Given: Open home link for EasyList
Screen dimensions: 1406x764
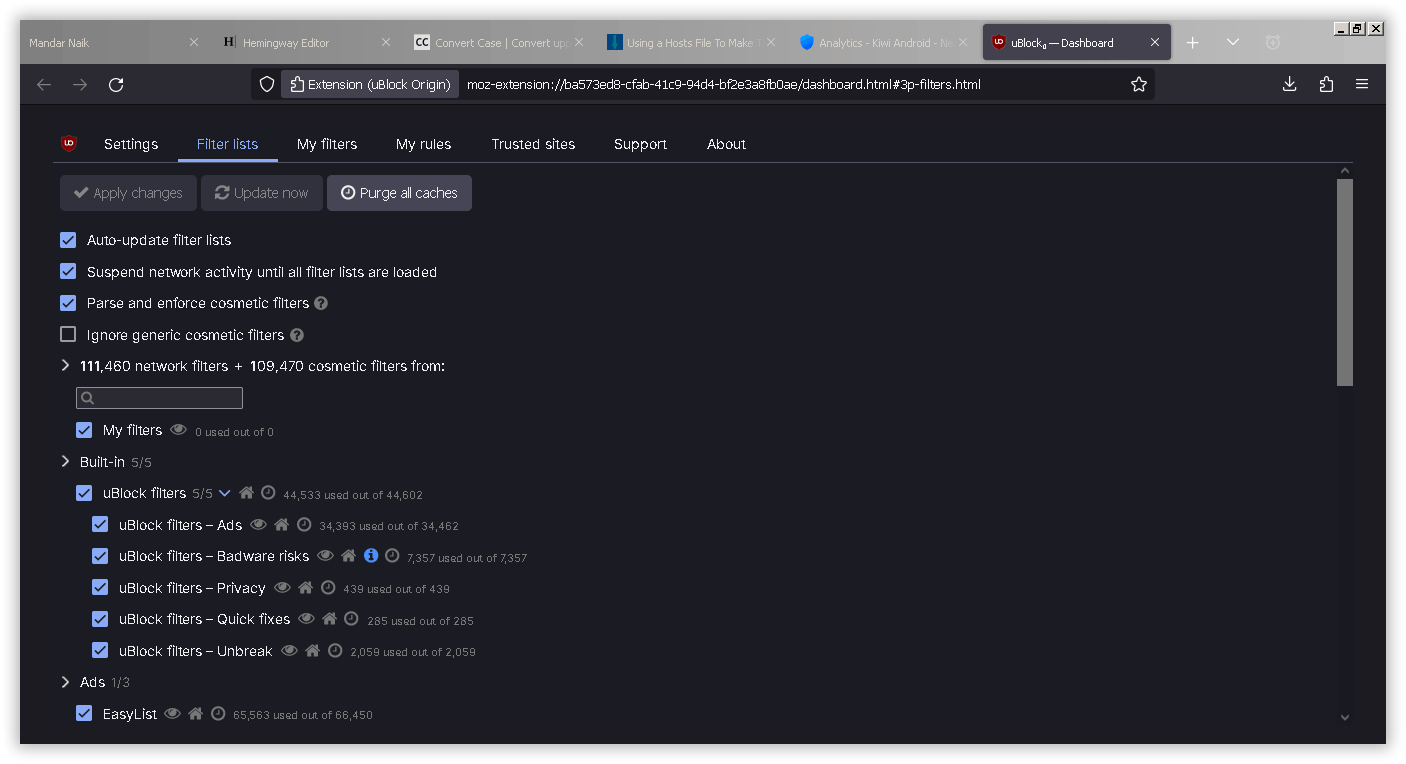Looking at the screenshot, I should pyautogui.click(x=195, y=713).
